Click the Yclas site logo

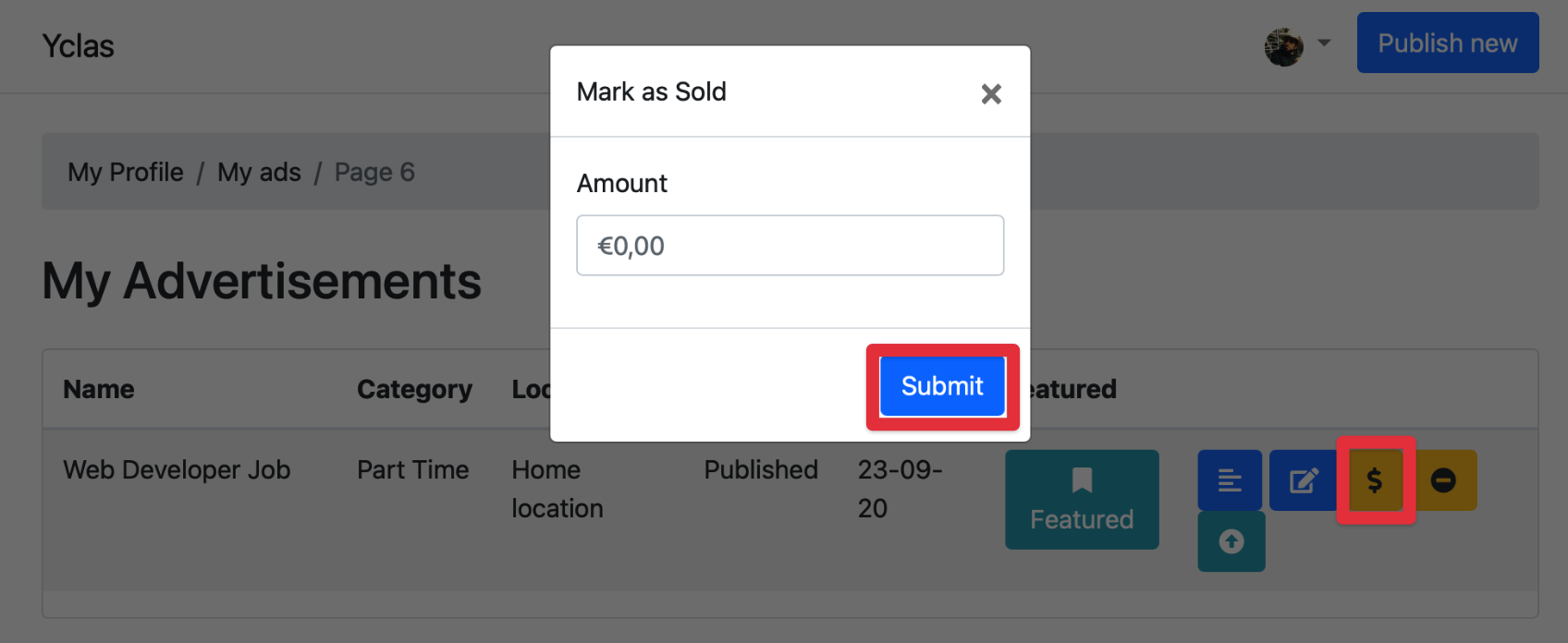pos(78,46)
